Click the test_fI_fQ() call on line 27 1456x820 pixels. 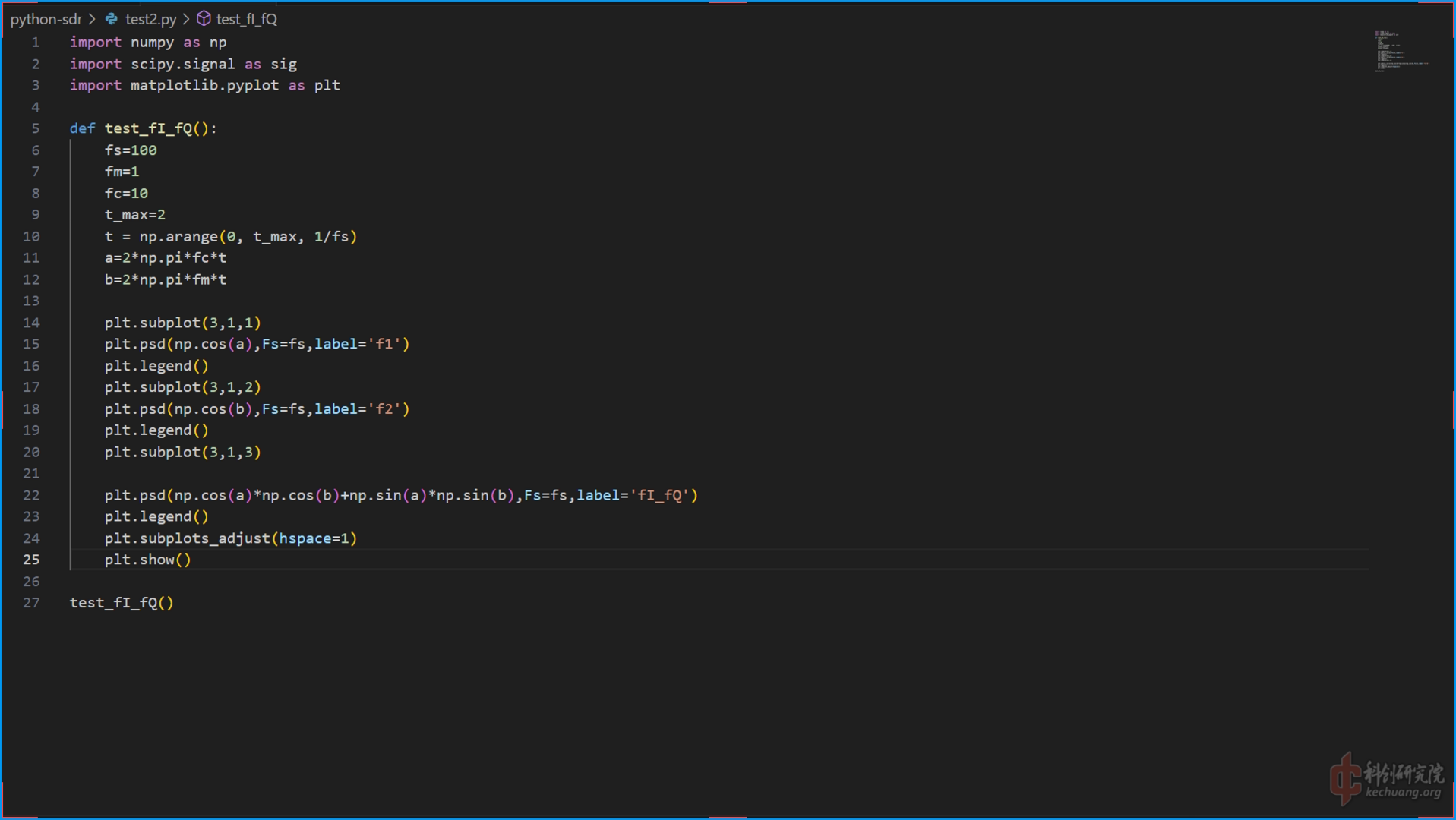(x=122, y=603)
